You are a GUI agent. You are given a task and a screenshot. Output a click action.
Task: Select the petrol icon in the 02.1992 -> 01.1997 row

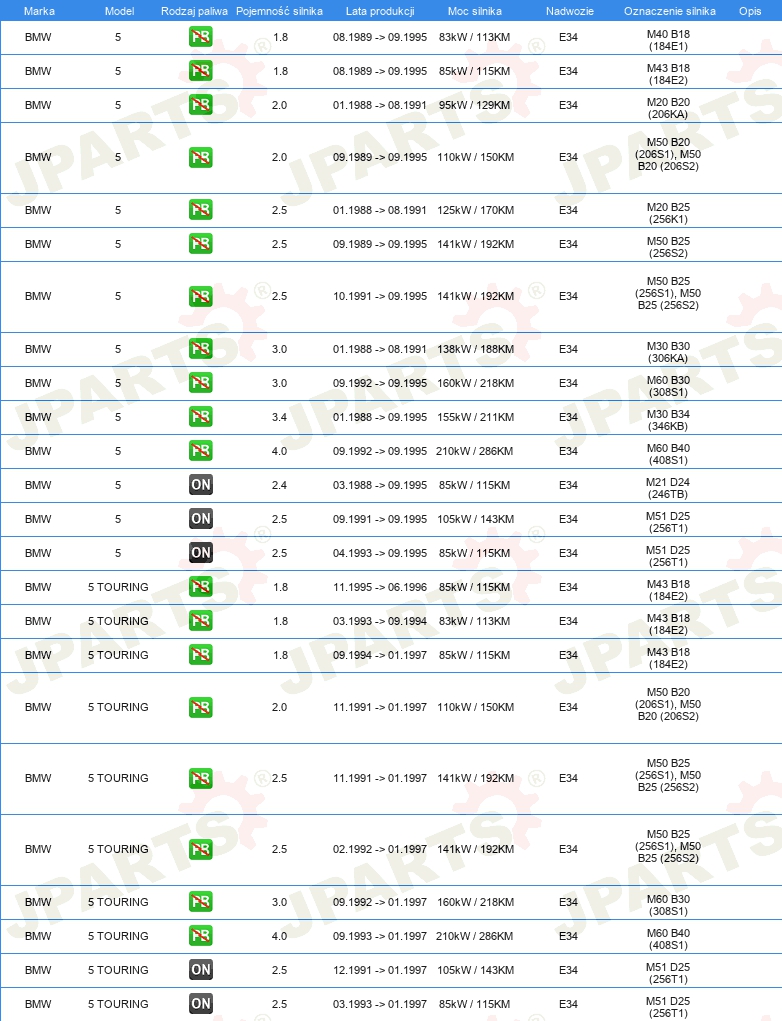(x=201, y=849)
